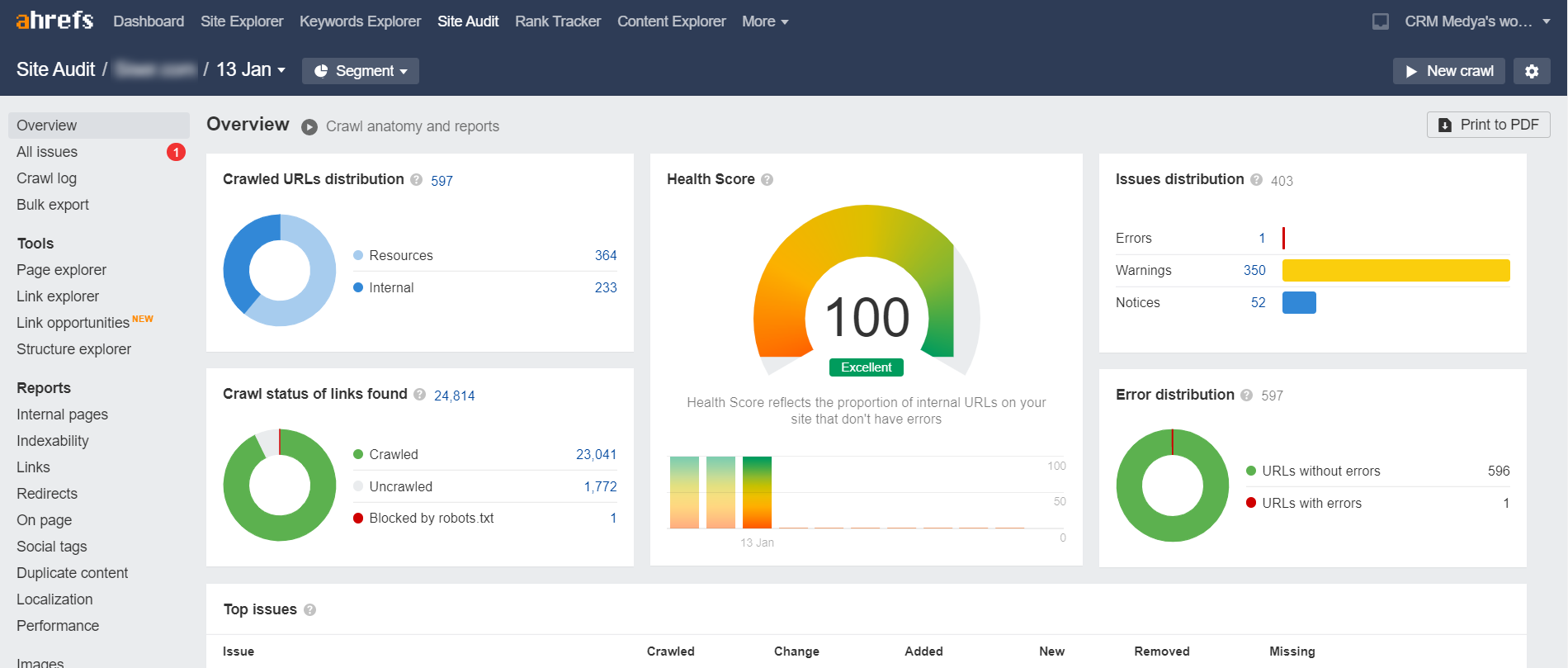
Task: Open the CRM Medya's workspace account dropdown
Action: (1476, 21)
